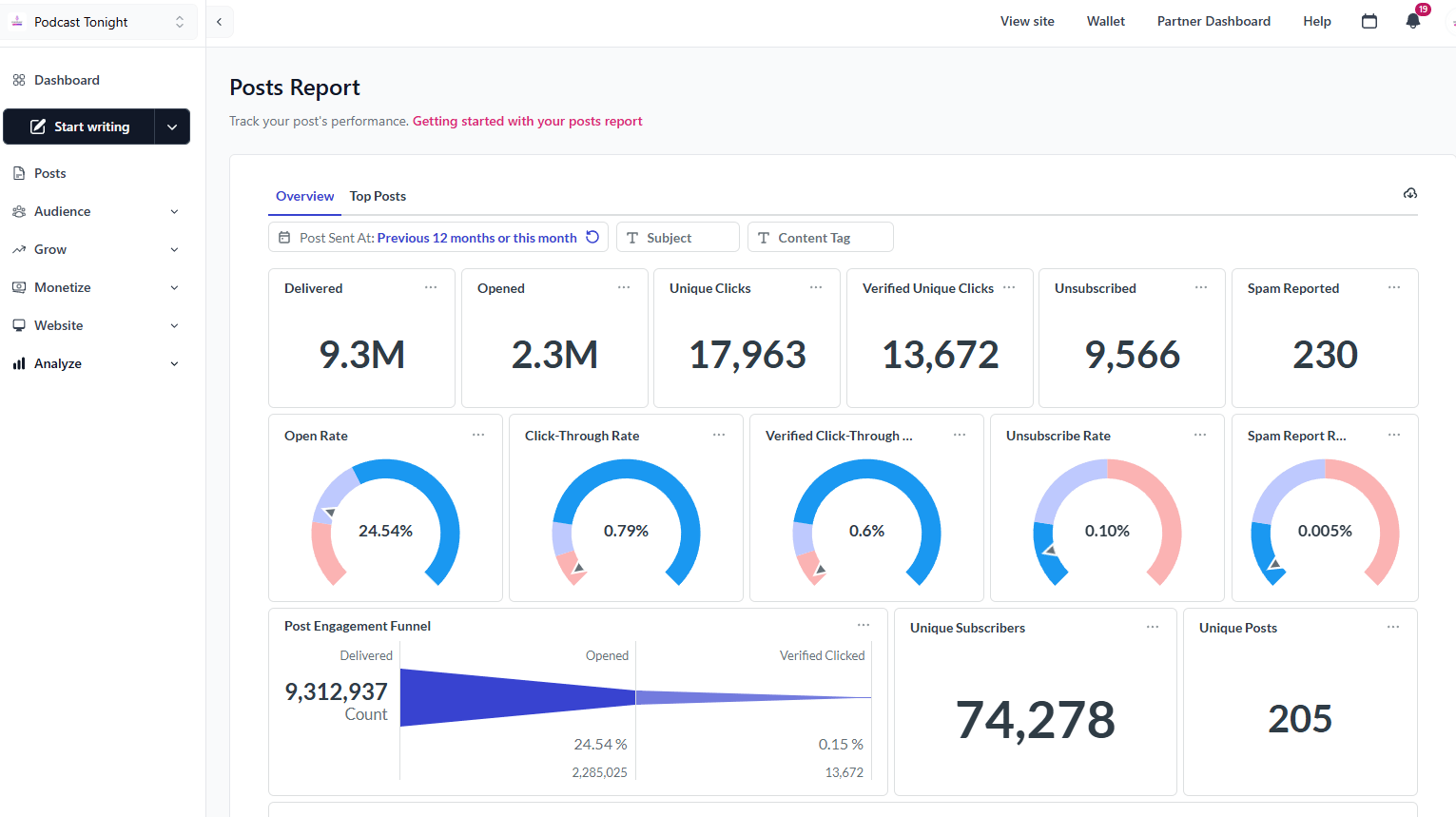
Task: Open Getting started with posts report link
Action: (x=527, y=121)
